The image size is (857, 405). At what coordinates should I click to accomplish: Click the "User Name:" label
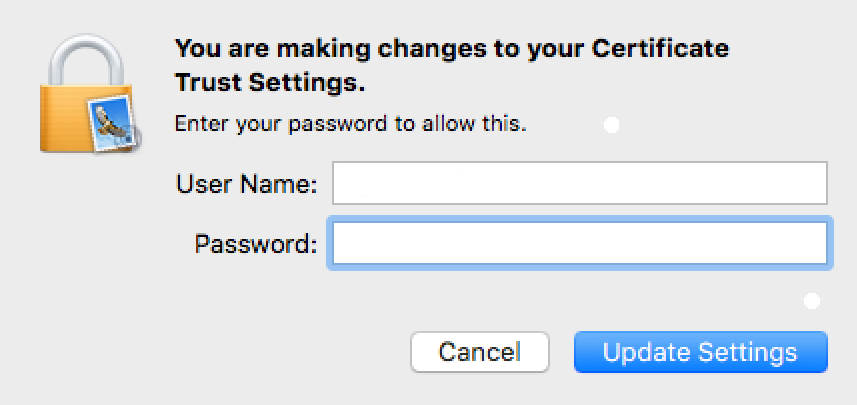point(247,184)
